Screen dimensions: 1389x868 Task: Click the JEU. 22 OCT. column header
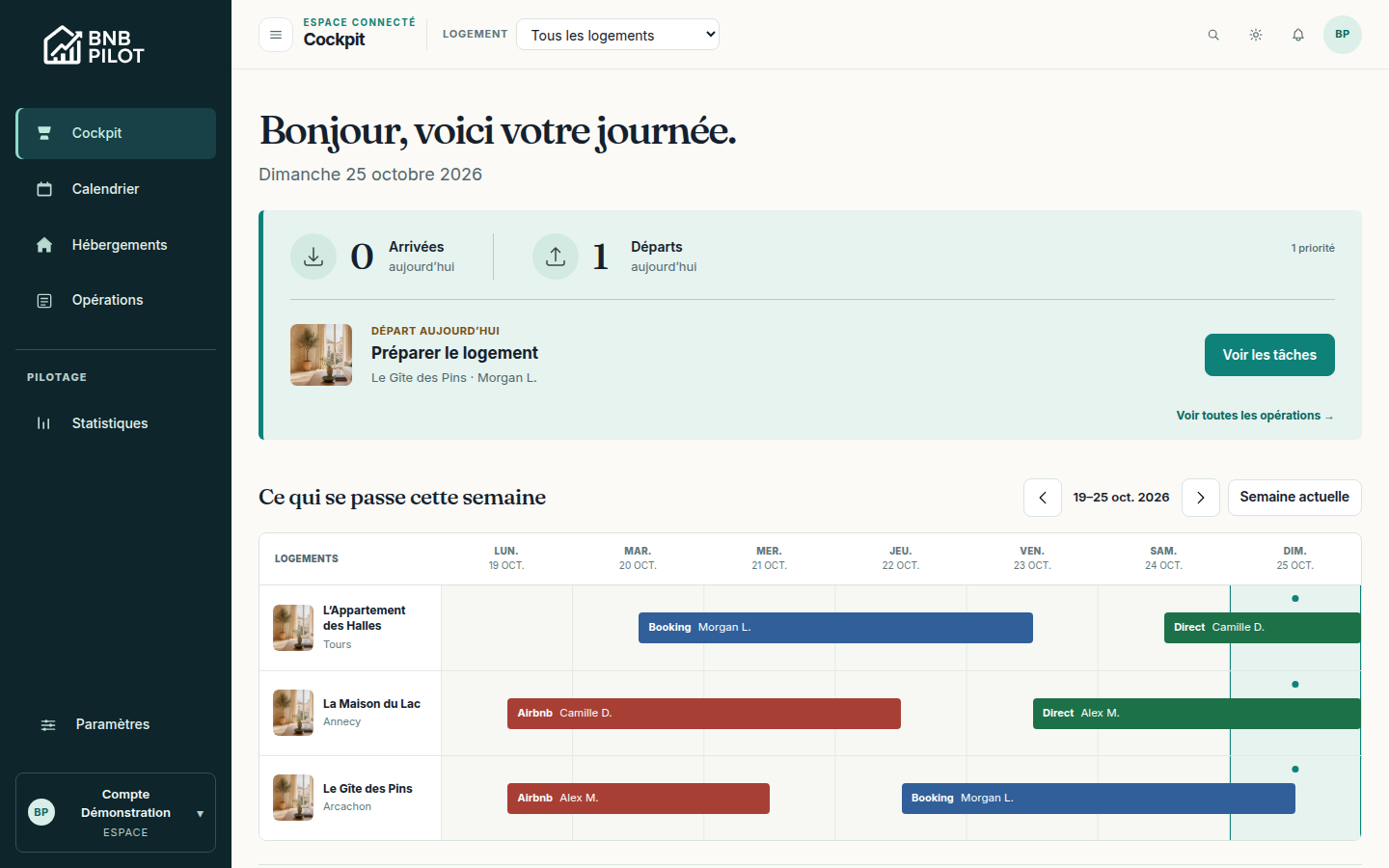(x=900, y=558)
